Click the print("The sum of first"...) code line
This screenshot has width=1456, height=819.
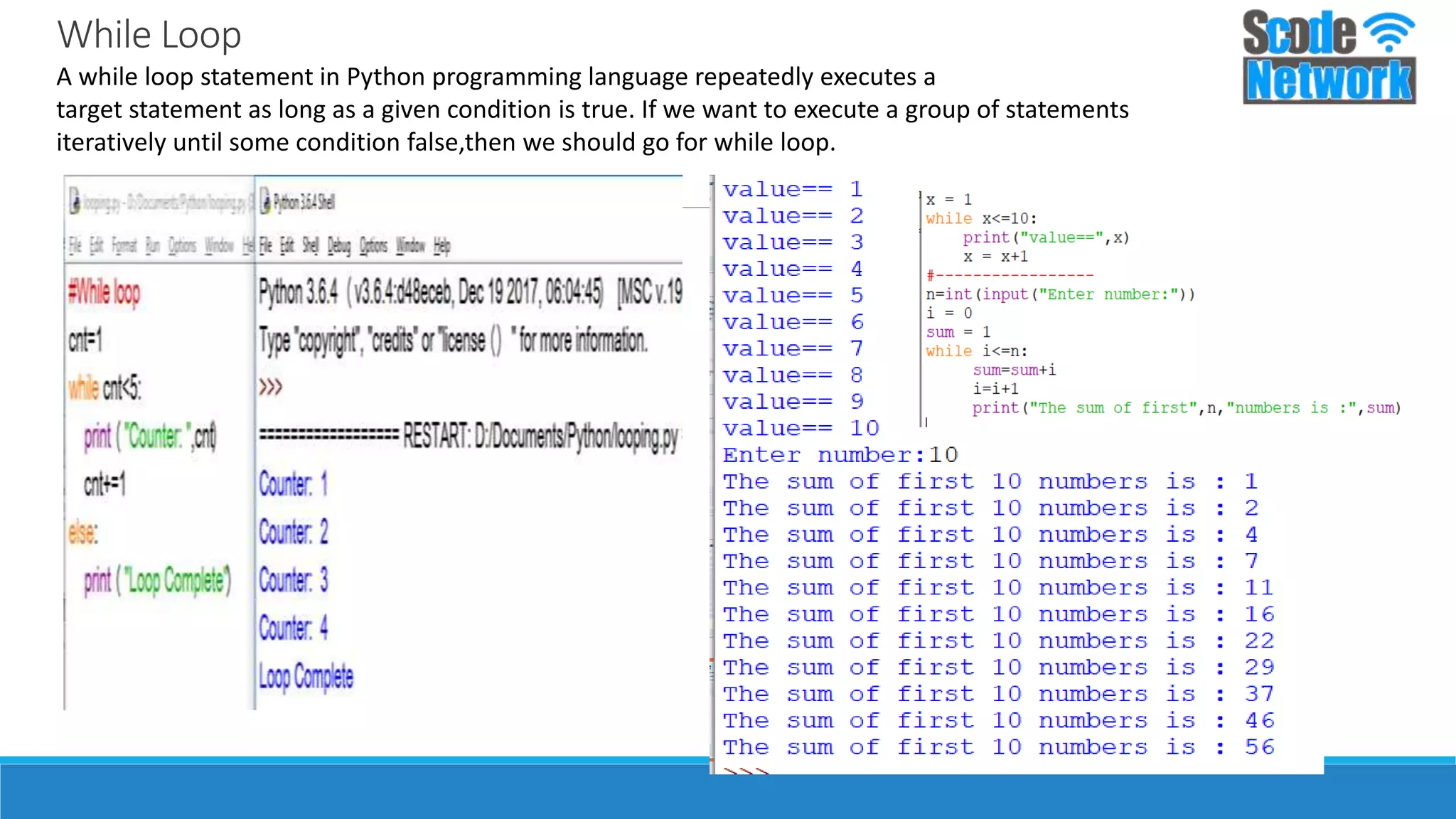point(1187,408)
